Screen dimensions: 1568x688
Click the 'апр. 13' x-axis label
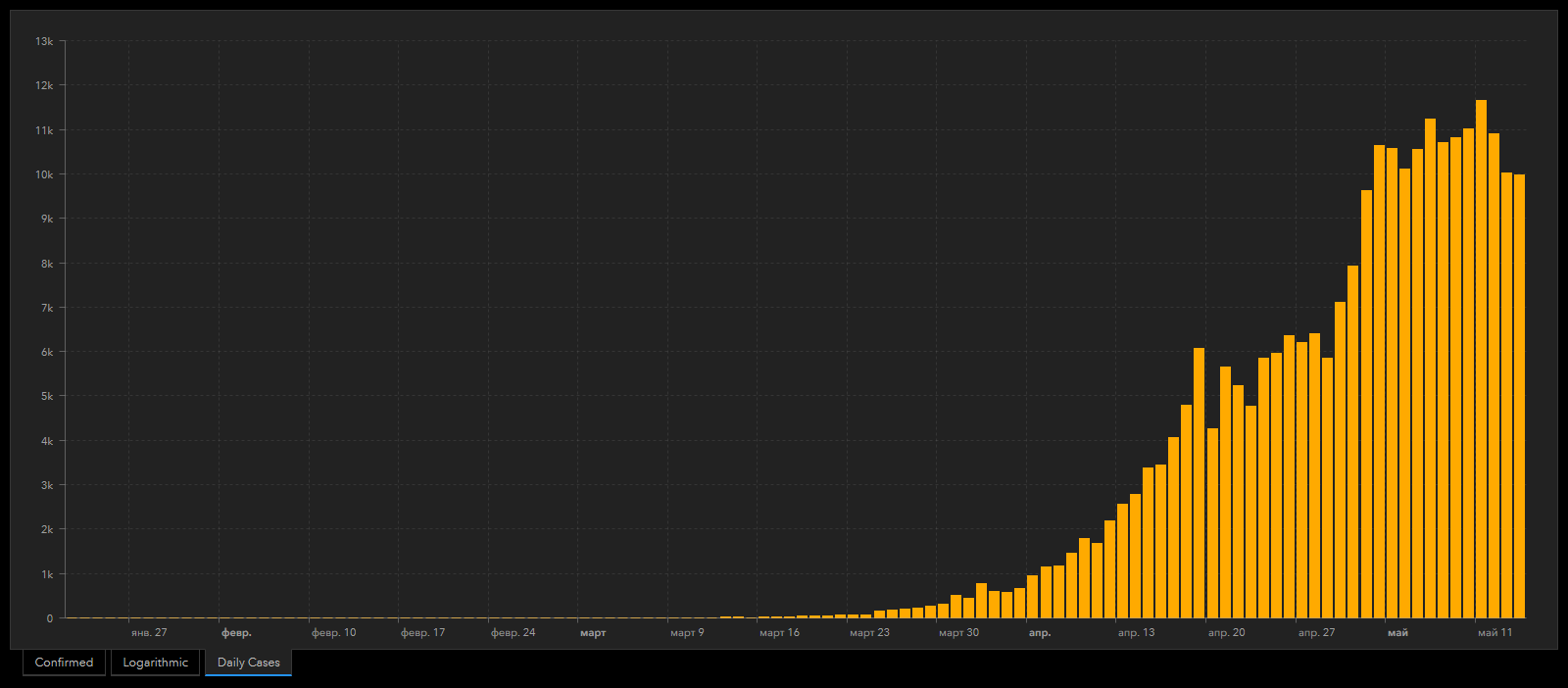[x=1136, y=633]
